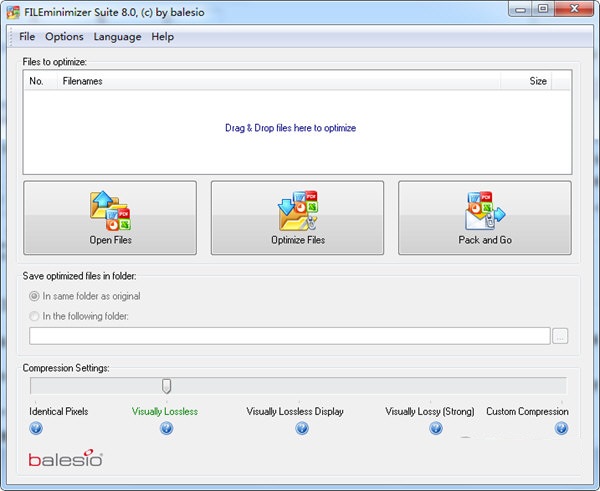Click the help icon under Visually Lossless

(166, 428)
